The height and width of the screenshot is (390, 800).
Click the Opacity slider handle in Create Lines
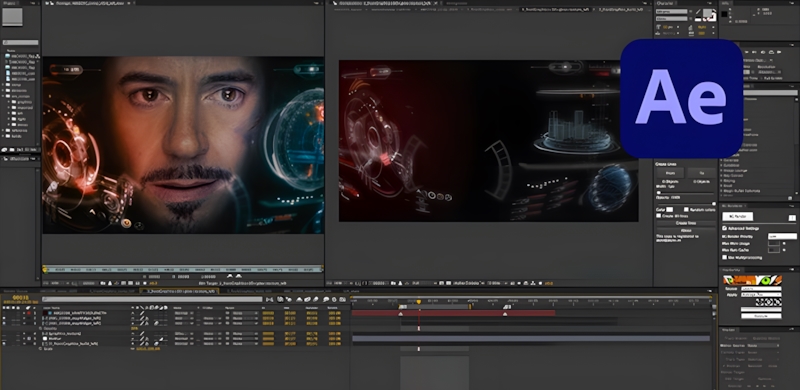[x=714, y=204]
